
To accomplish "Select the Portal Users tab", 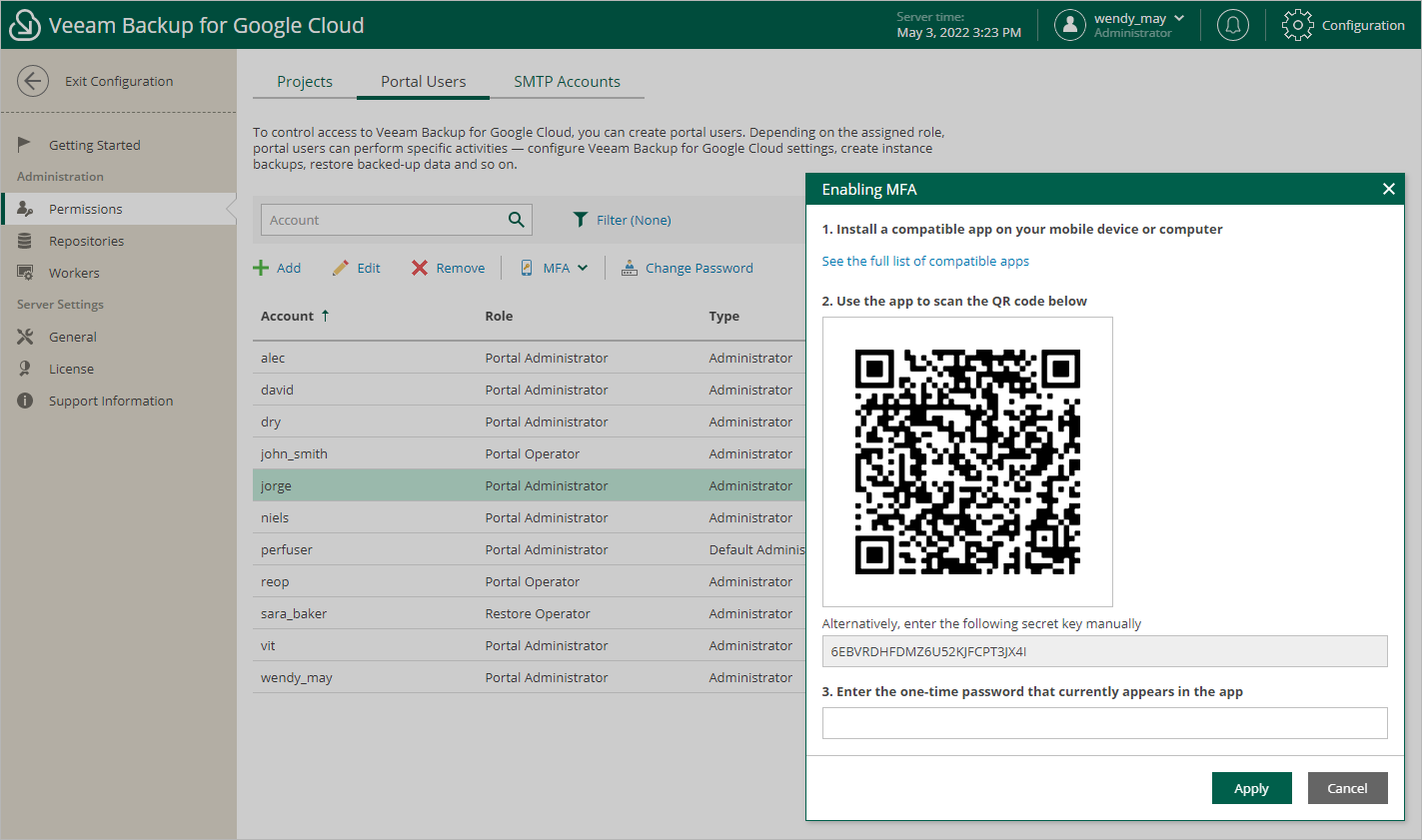I will click(423, 82).
